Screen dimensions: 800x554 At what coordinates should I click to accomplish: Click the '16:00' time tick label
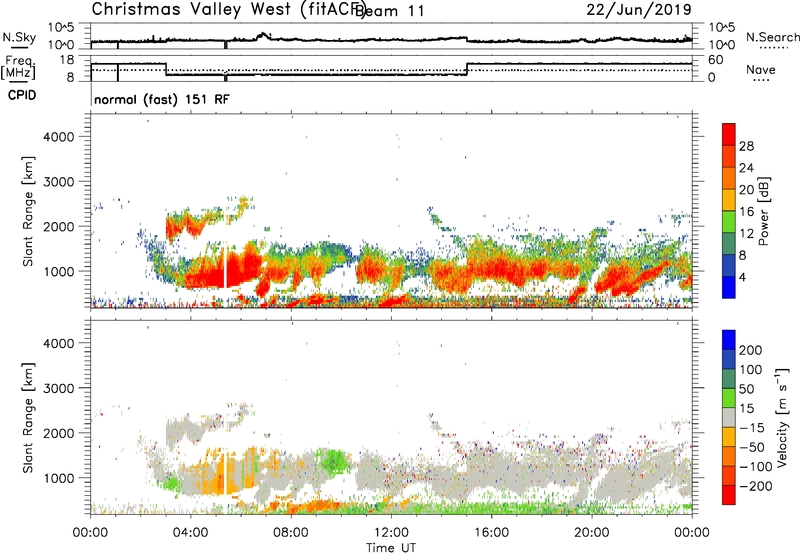491,532
